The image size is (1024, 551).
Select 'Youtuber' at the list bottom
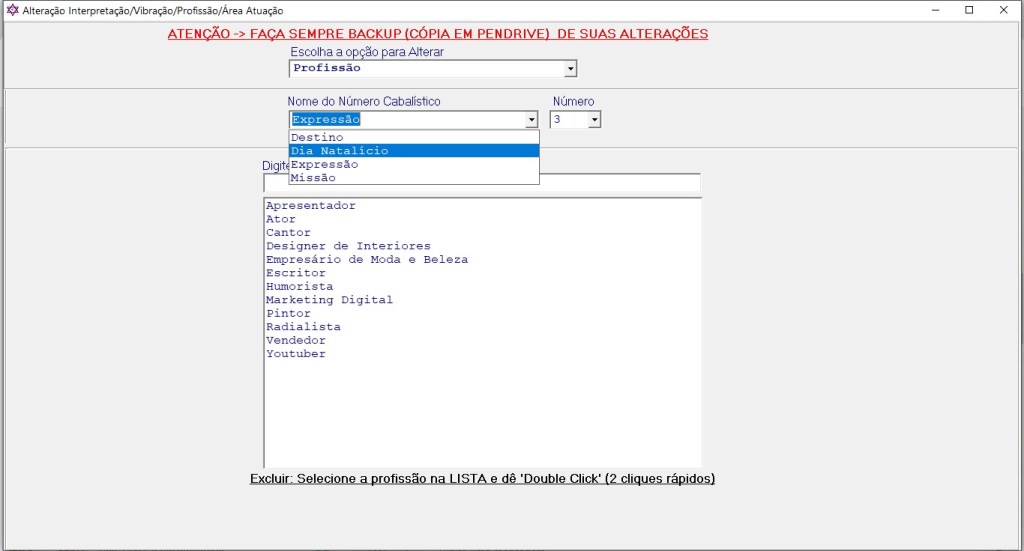(295, 354)
